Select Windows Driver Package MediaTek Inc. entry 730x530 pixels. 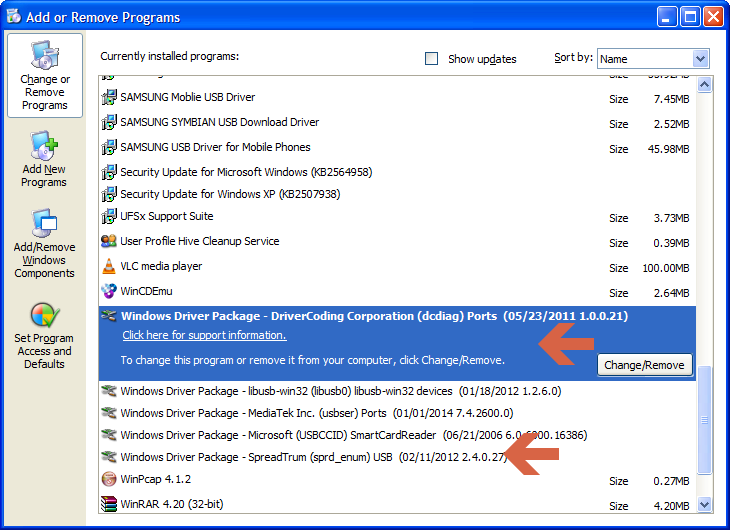click(397, 413)
